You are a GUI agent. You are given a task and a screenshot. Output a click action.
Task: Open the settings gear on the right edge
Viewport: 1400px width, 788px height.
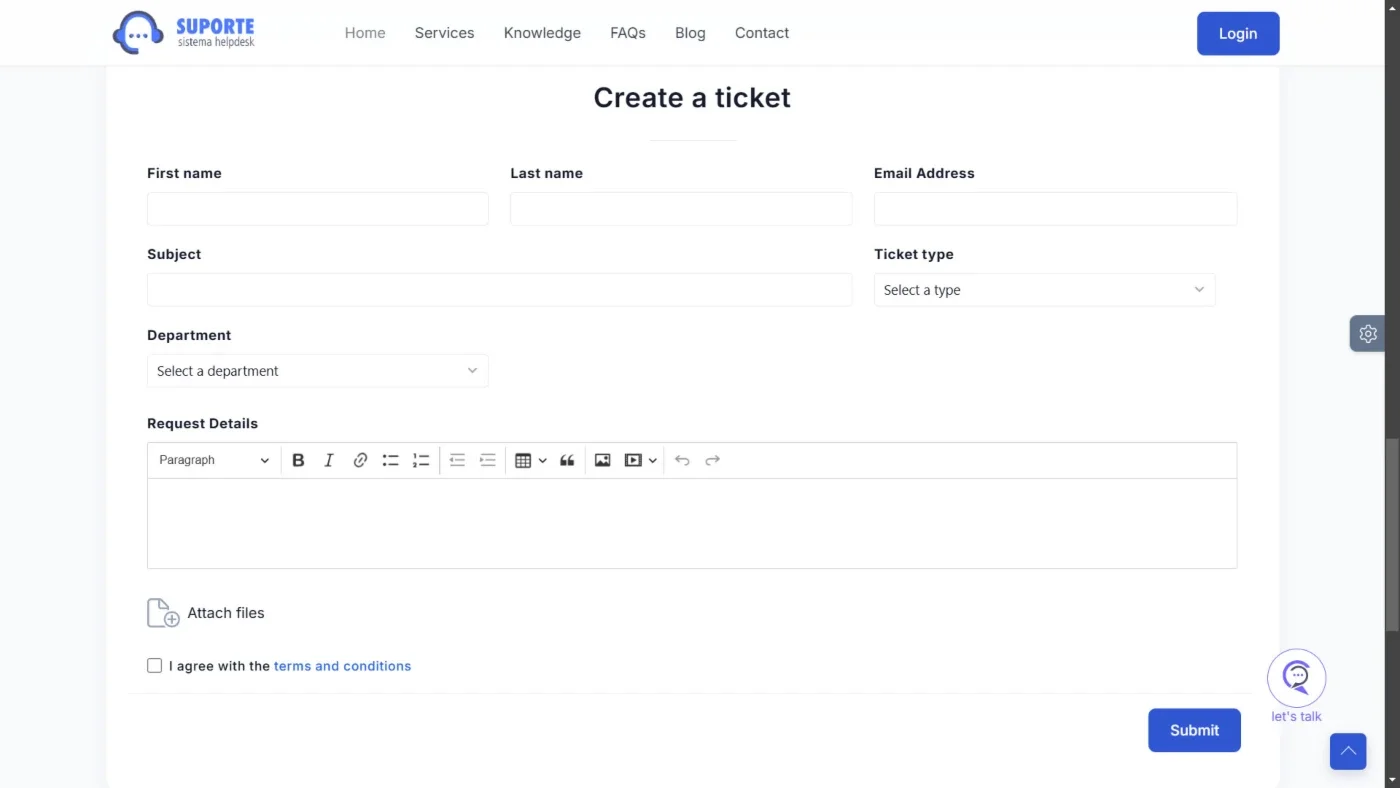point(1367,334)
